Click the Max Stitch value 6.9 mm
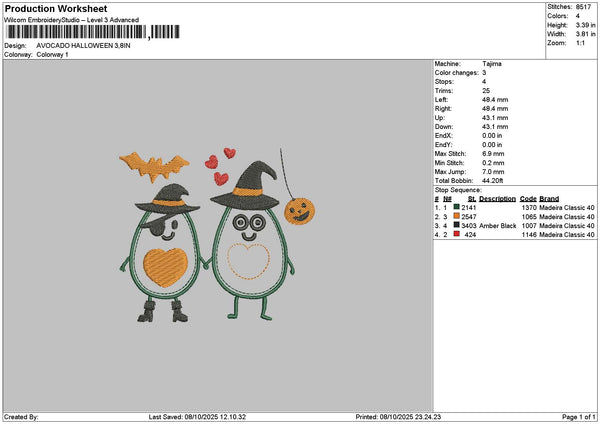Image resolution: width=600 pixels, height=424 pixels. click(493, 153)
